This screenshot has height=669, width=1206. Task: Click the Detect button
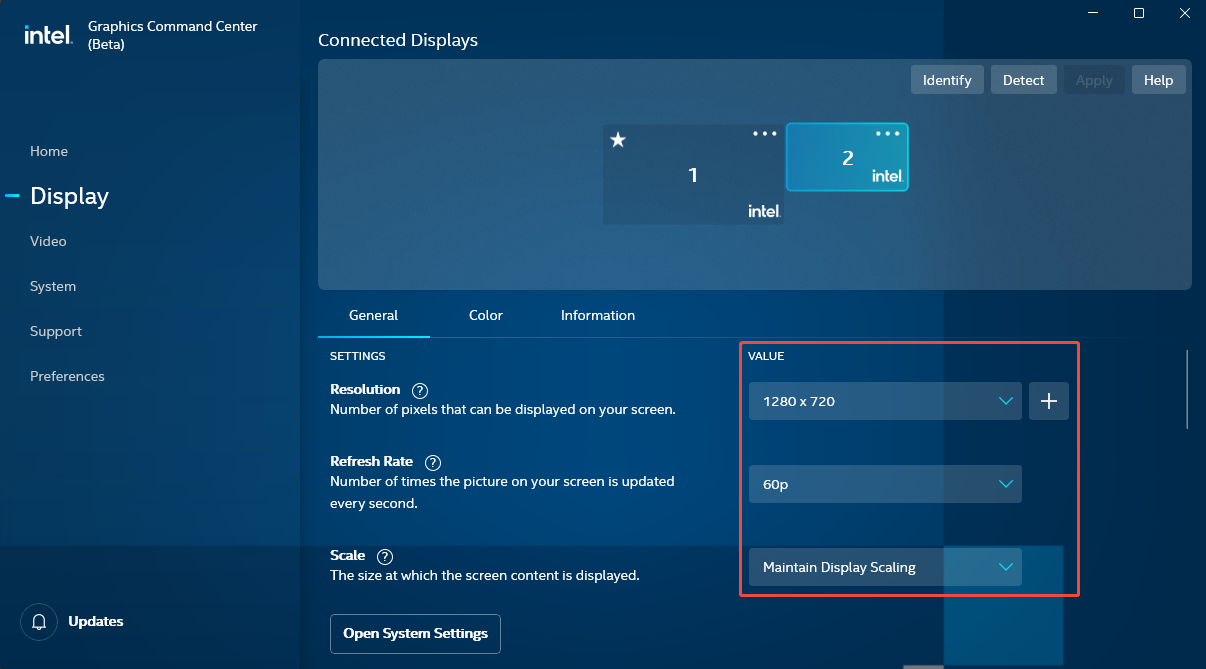coord(1023,80)
